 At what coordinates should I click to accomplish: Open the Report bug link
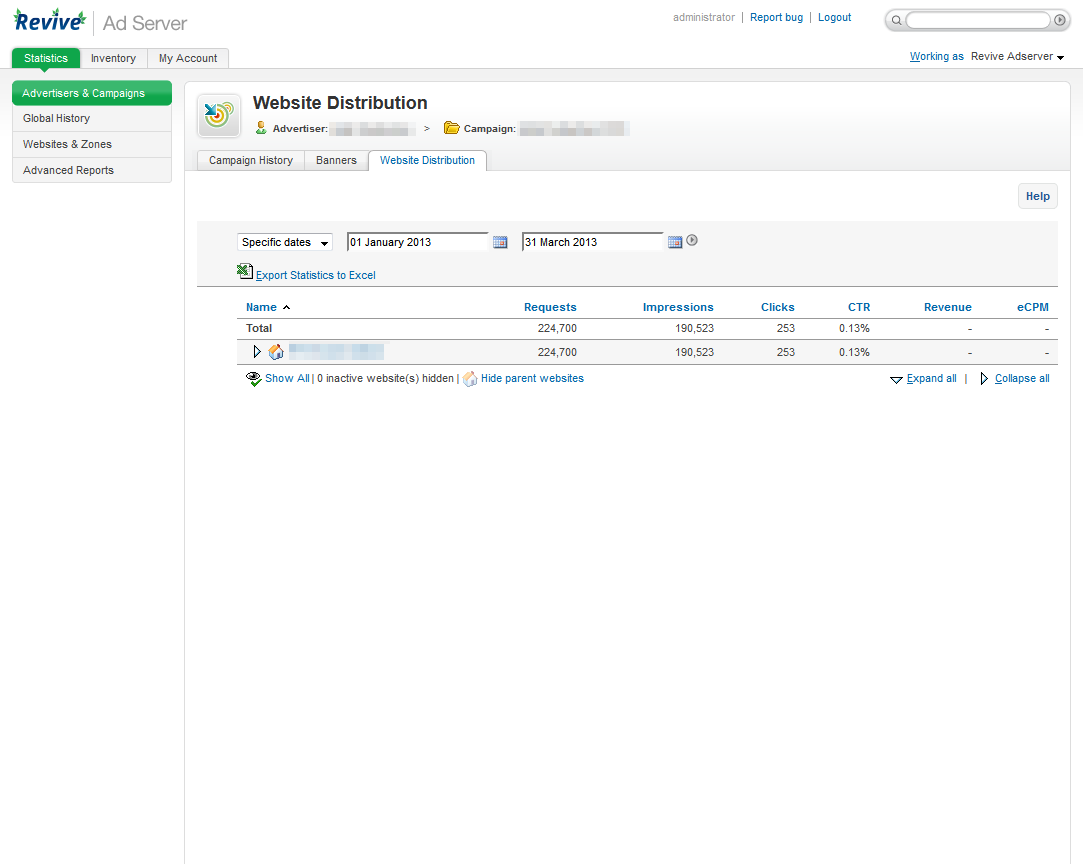776,17
